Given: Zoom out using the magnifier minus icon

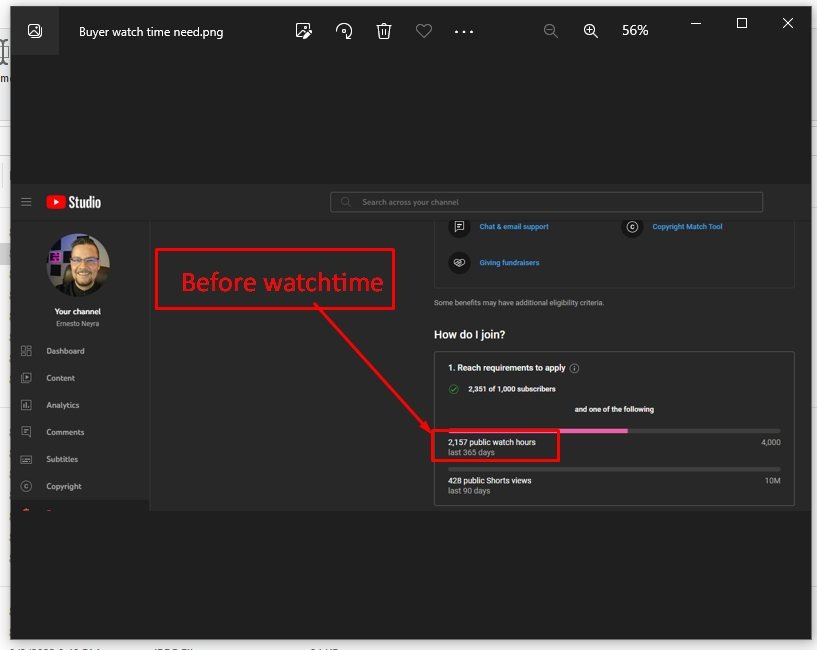Looking at the screenshot, I should tap(550, 31).
